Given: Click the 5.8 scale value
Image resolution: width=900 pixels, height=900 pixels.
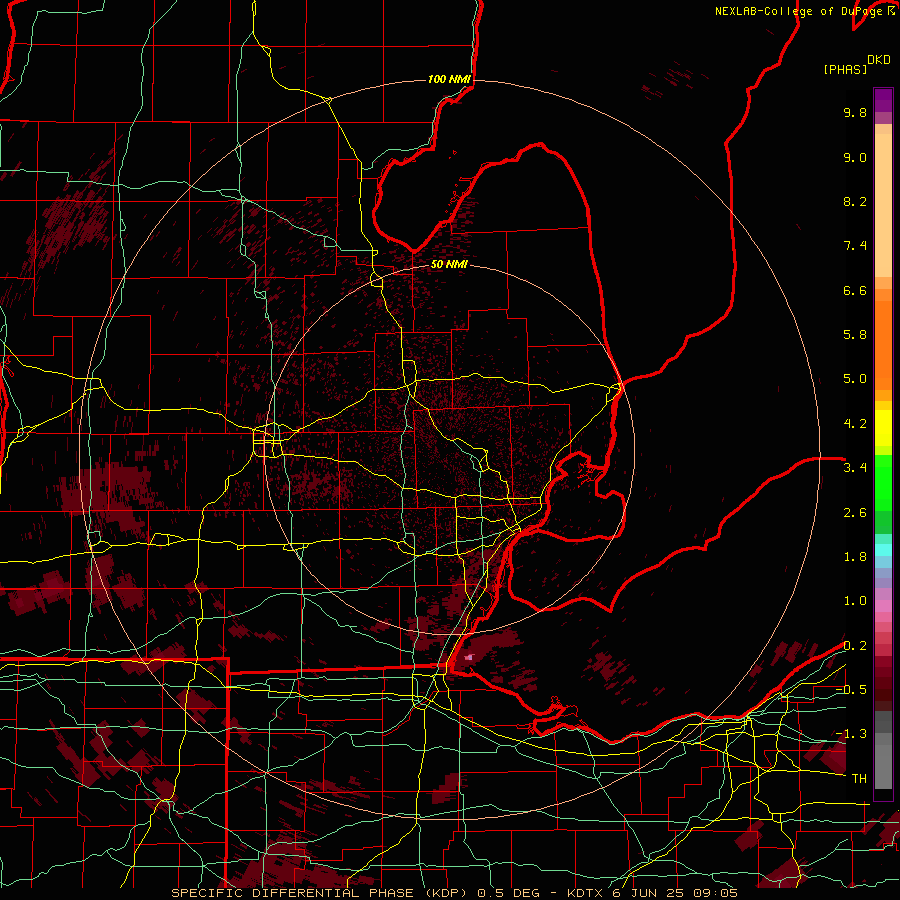Looking at the screenshot, I should [x=855, y=335].
